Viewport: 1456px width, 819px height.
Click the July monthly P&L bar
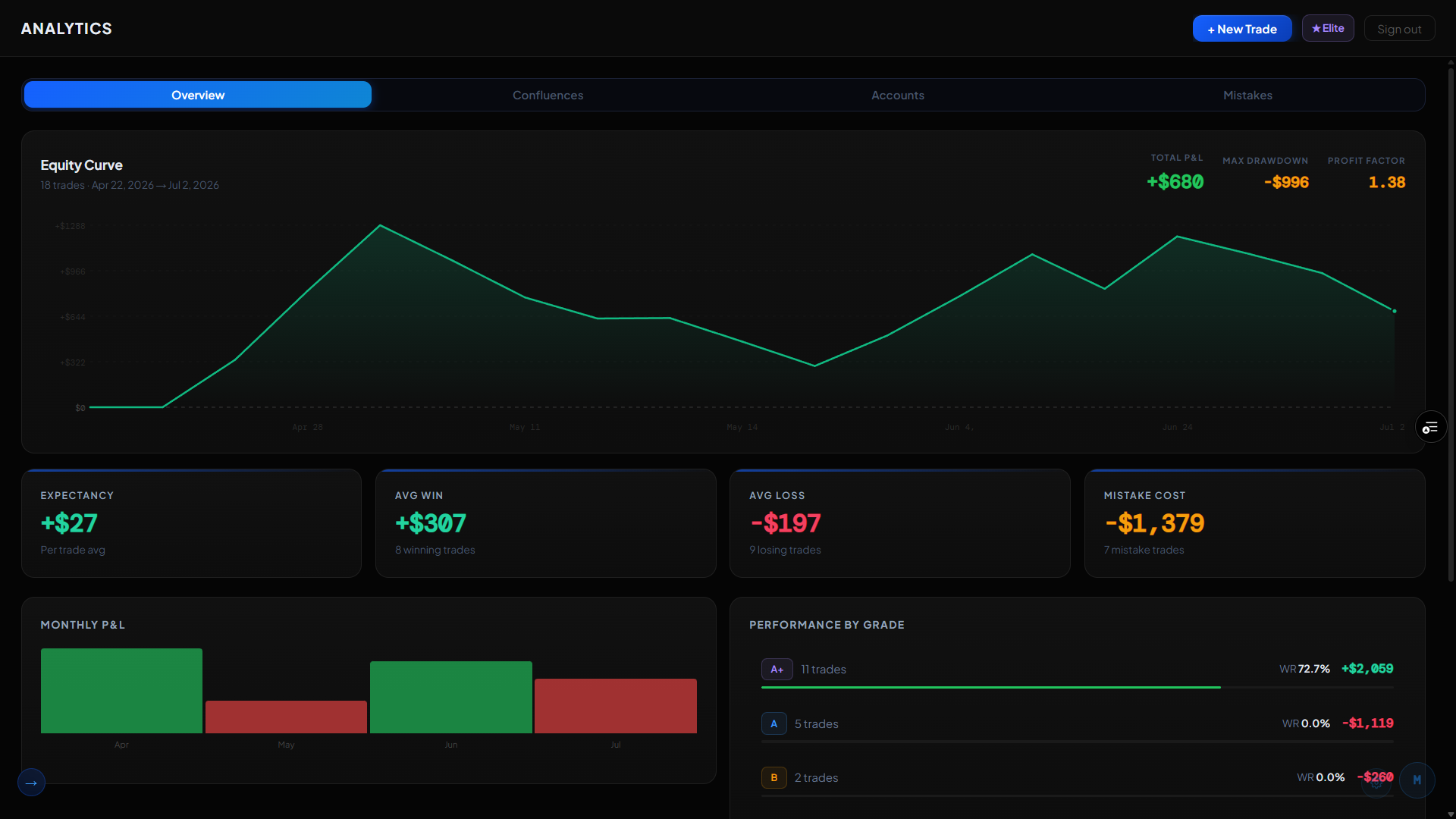click(616, 706)
